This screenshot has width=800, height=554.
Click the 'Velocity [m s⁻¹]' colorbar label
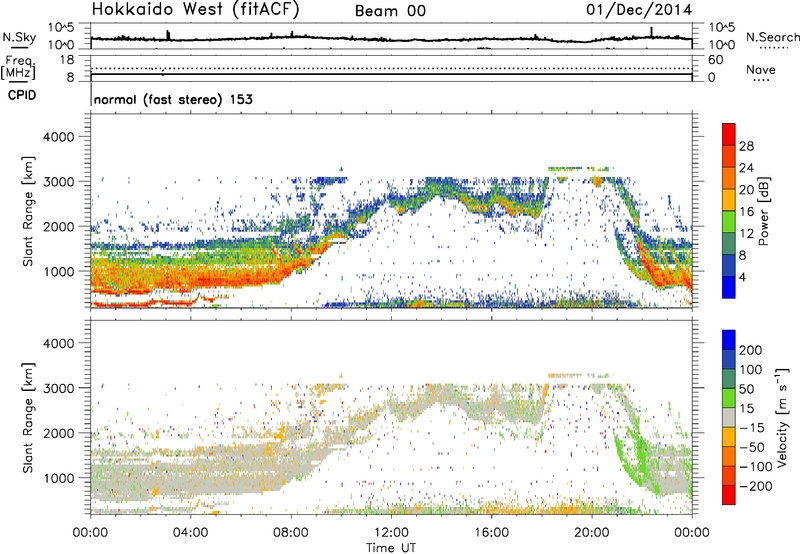click(x=782, y=418)
